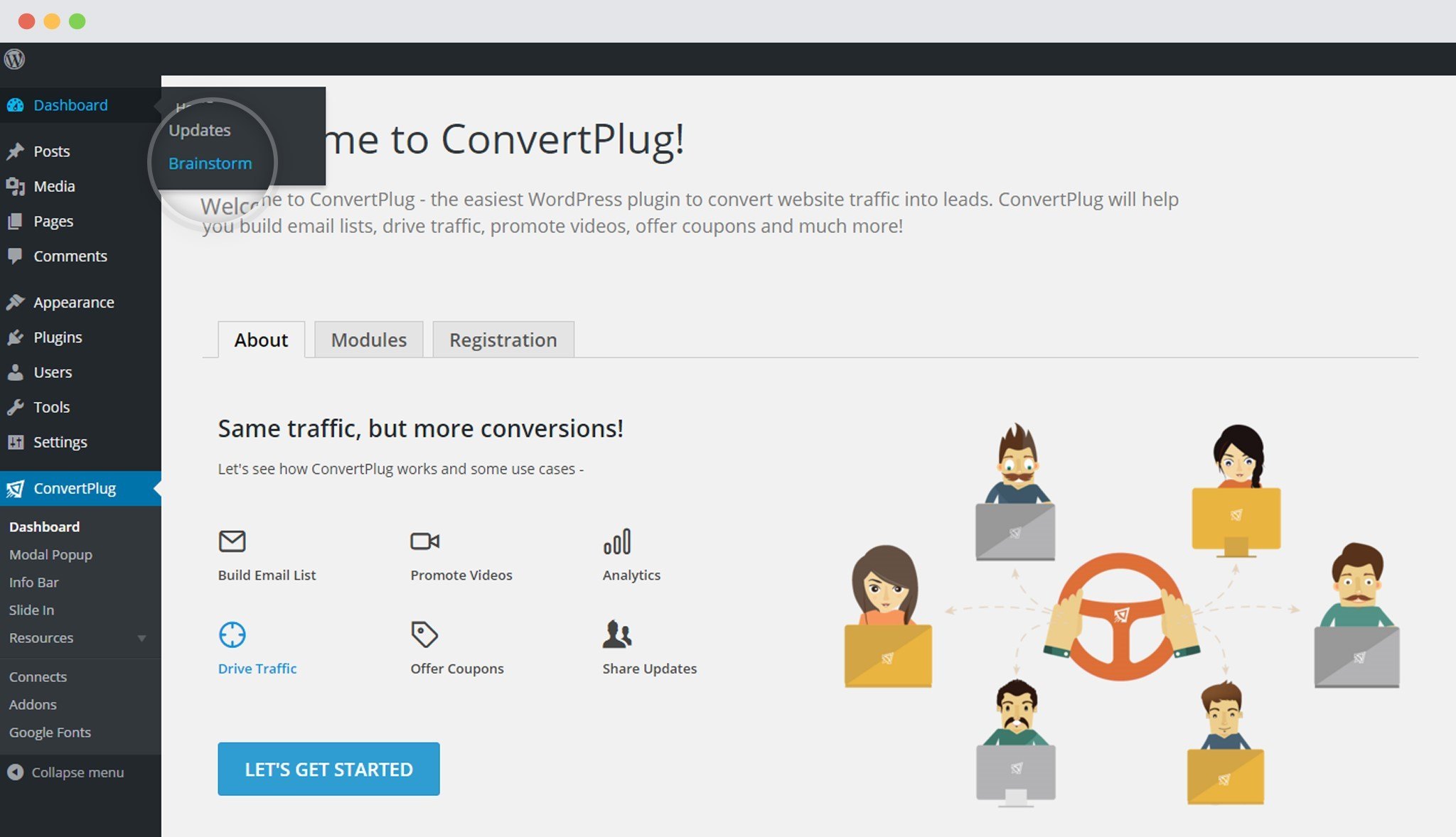Click the Media icon in sidebar

pos(15,186)
